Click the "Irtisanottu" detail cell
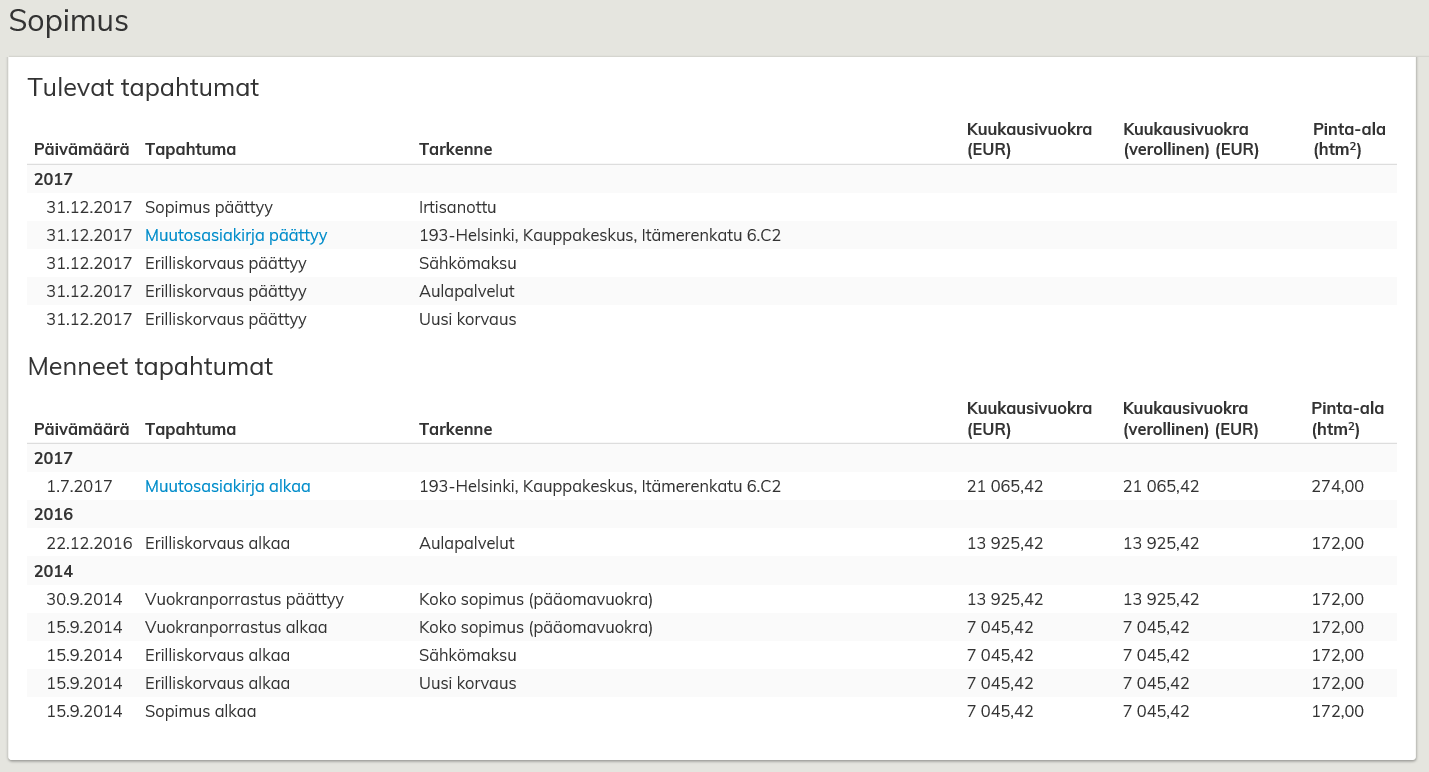Viewport: 1429px width, 772px height. click(x=457, y=208)
